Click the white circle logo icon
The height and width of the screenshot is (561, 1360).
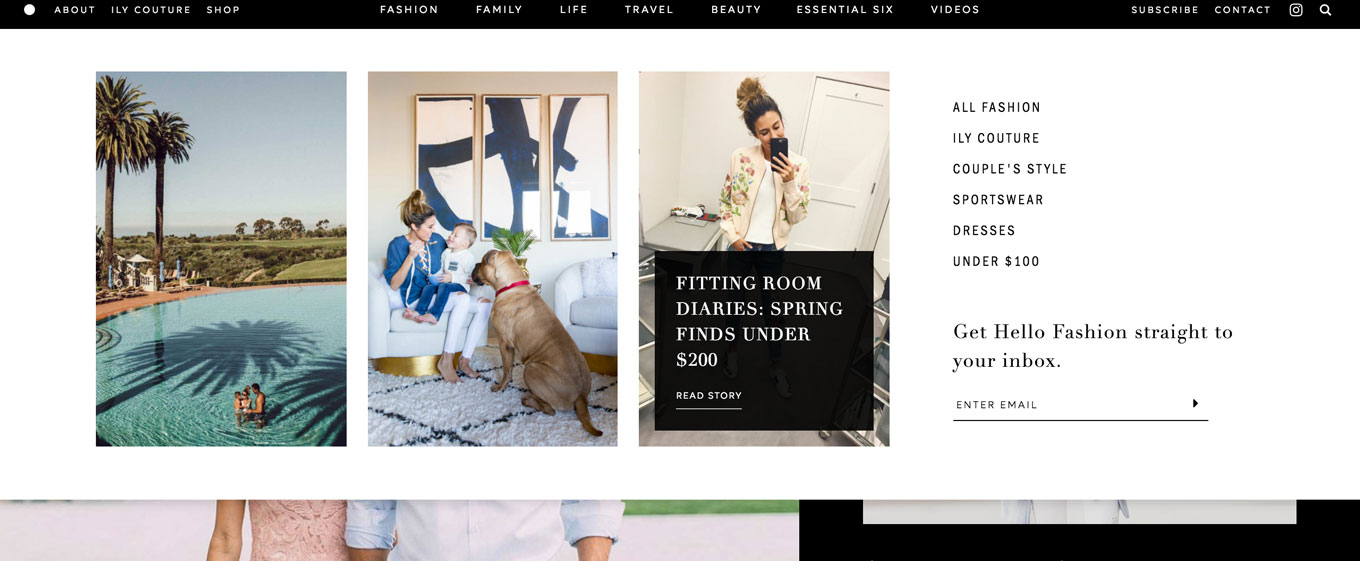click(x=29, y=10)
